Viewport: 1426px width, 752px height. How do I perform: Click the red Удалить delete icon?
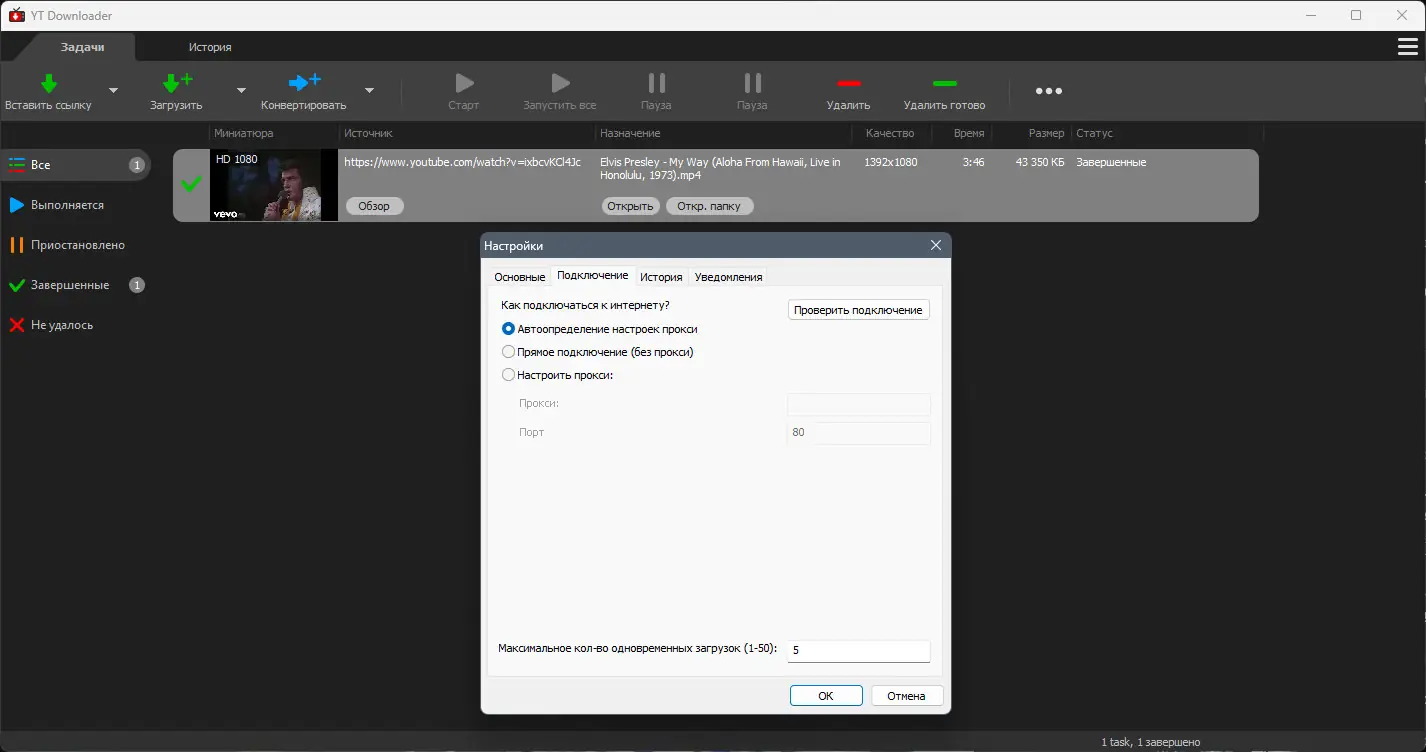848,84
